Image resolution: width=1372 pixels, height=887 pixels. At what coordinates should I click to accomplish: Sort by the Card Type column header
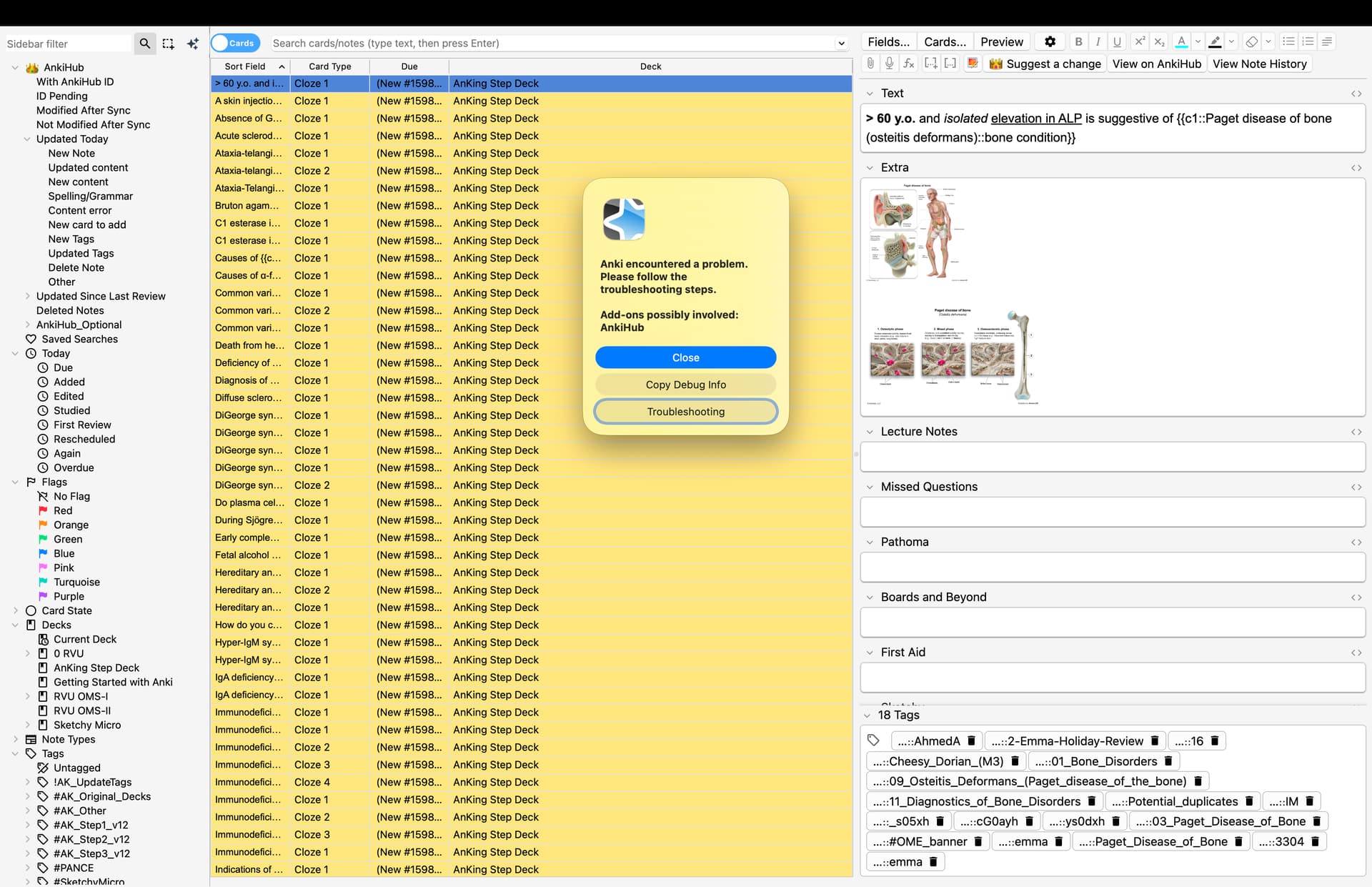[329, 66]
